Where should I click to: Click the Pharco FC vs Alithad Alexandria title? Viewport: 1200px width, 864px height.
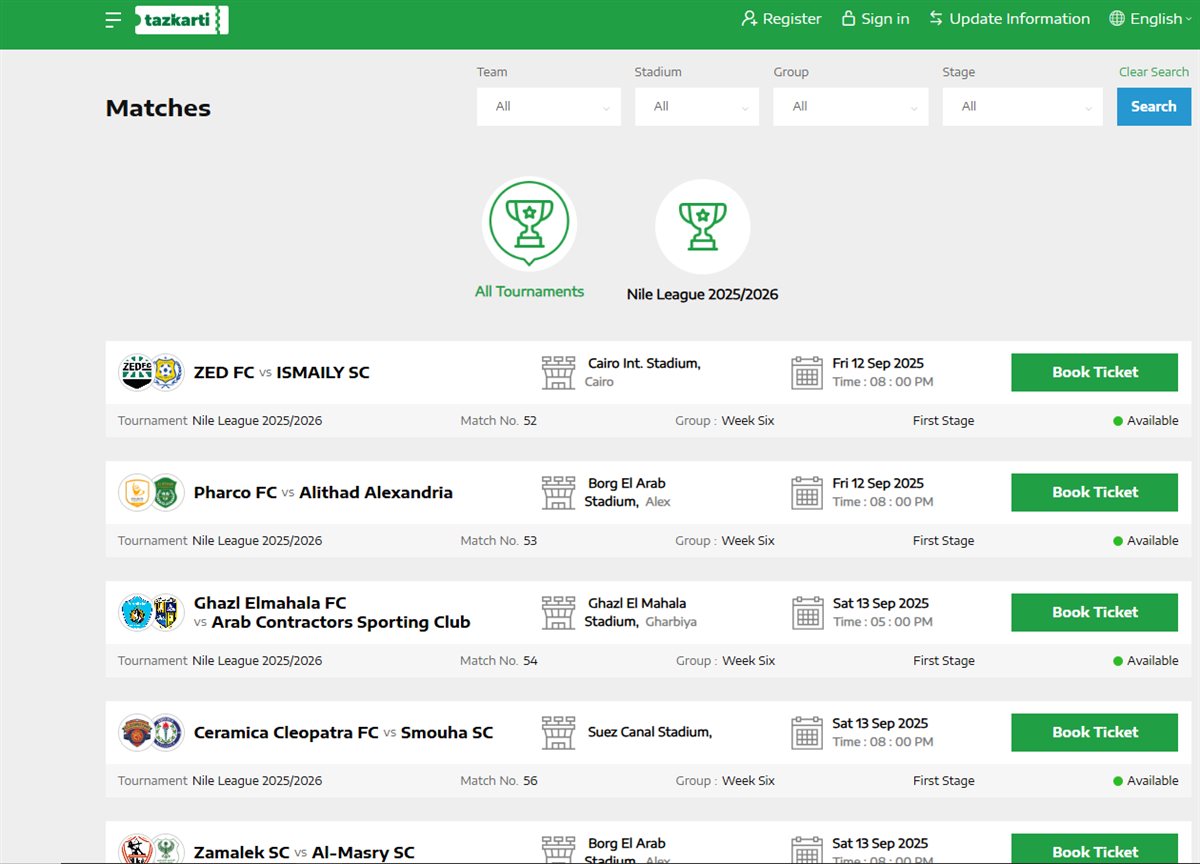coord(323,493)
